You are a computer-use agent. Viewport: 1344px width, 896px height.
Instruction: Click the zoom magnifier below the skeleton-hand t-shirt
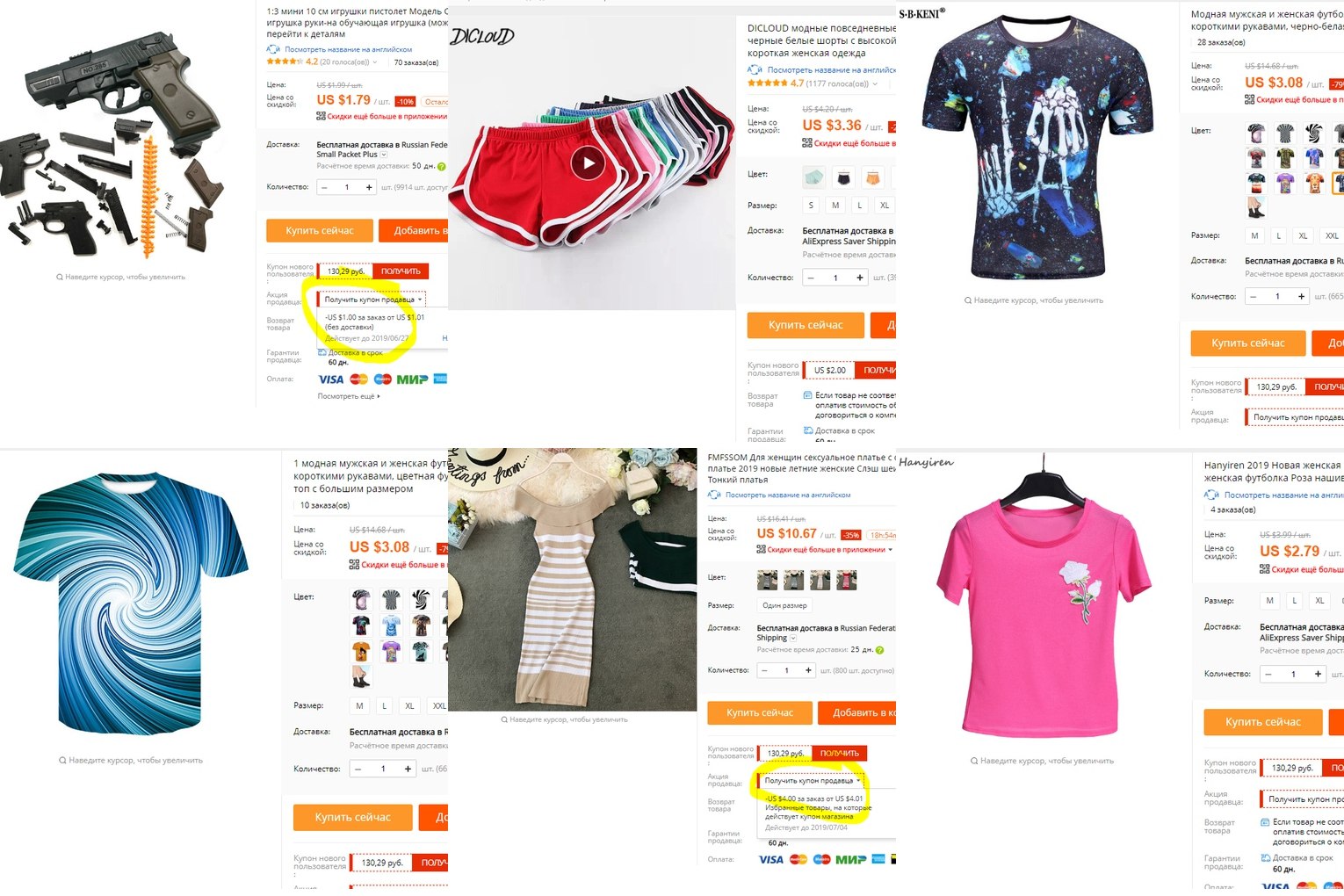point(968,300)
